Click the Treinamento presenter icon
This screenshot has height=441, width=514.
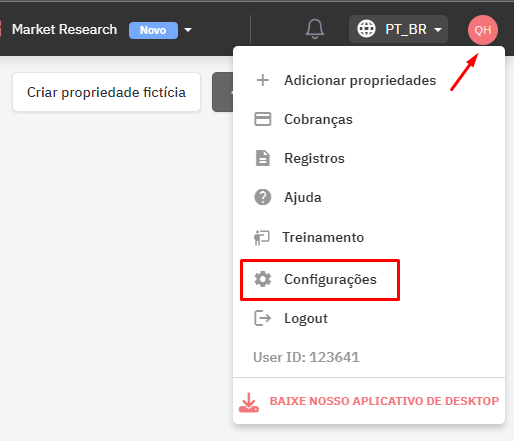coord(262,238)
